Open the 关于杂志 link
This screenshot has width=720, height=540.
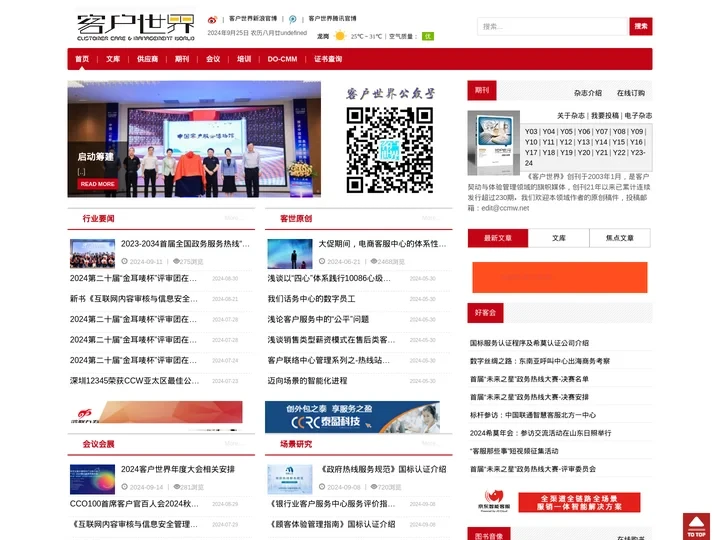(571, 116)
